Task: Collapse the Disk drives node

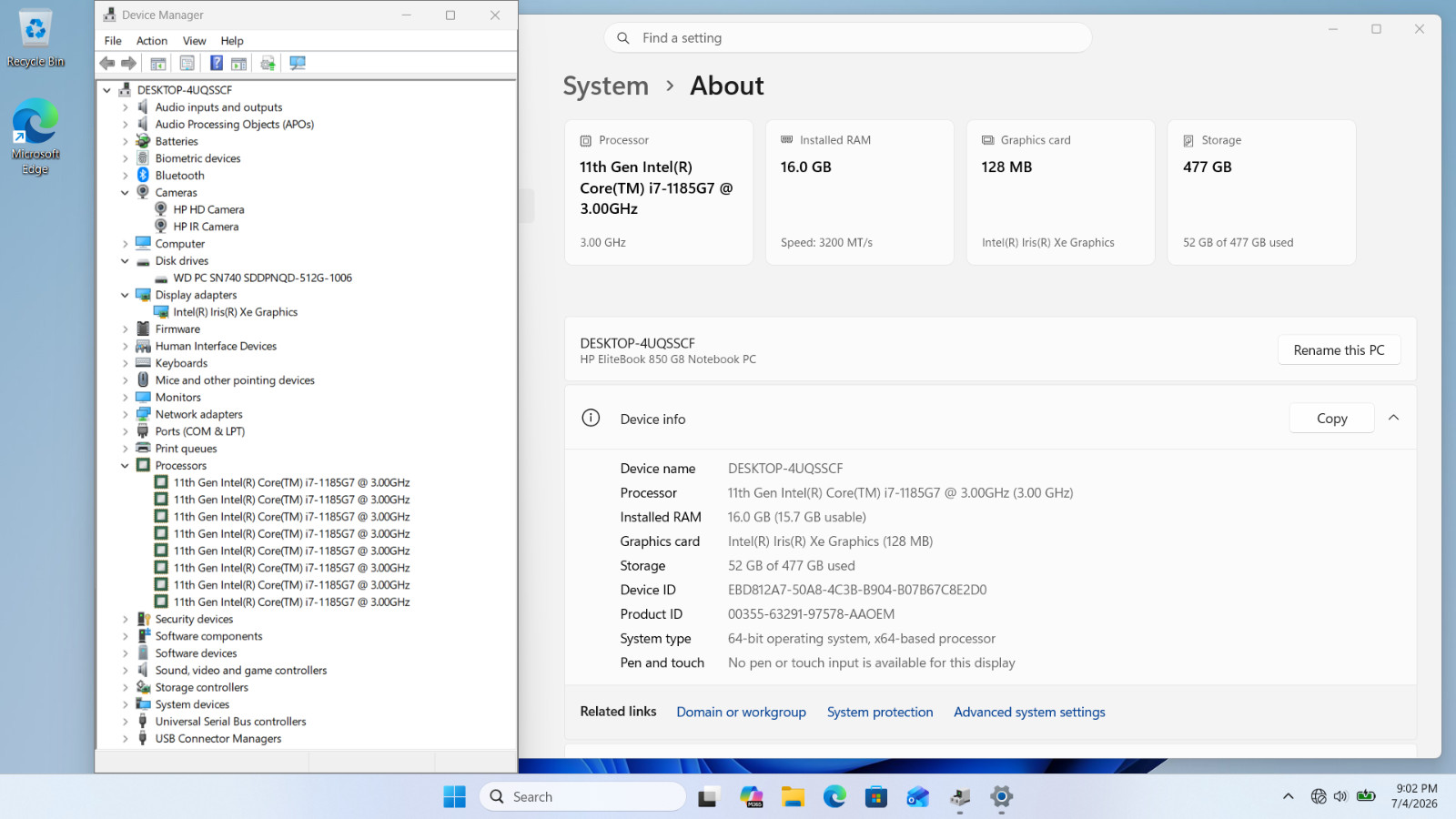Action: [126, 261]
